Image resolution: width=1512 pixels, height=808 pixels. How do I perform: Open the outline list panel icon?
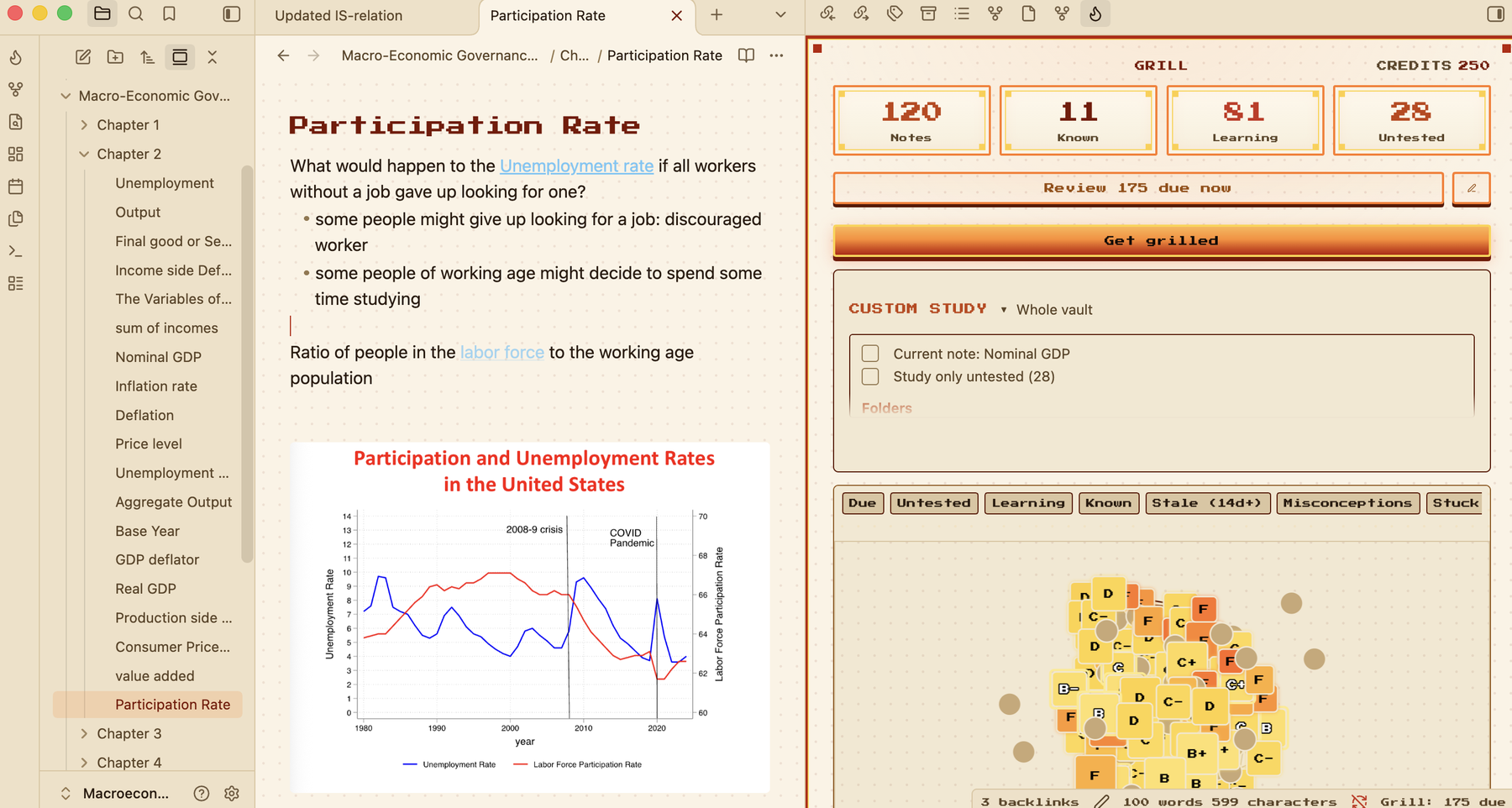pos(962,14)
